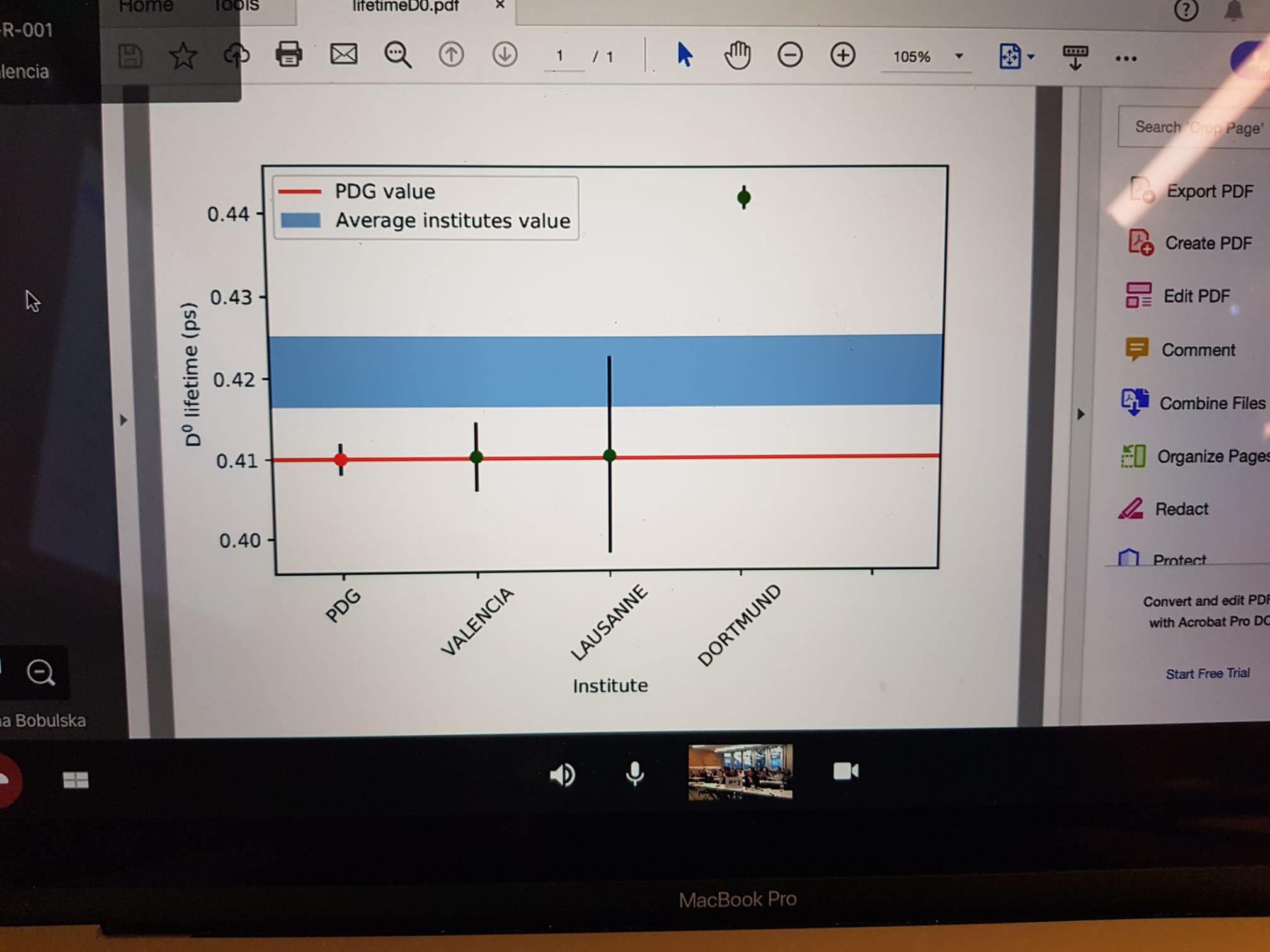
Task: Open the 105% zoom level dropdown
Action: [958, 57]
